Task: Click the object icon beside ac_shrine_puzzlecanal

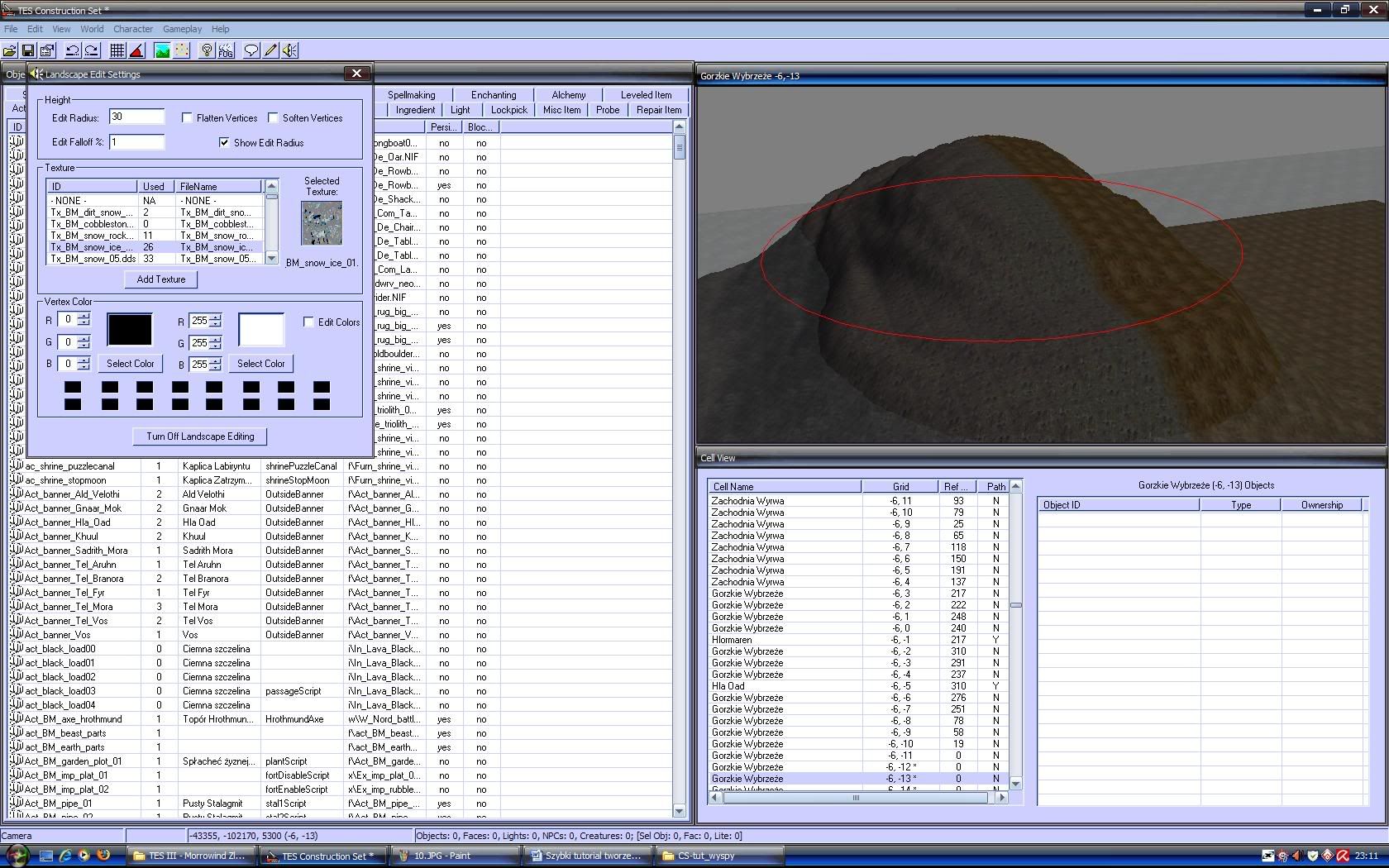Action: tap(17, 466)
